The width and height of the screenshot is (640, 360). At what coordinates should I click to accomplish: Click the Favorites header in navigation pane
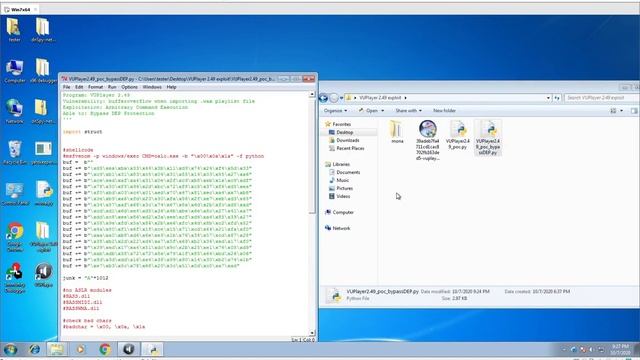(341, 124)
